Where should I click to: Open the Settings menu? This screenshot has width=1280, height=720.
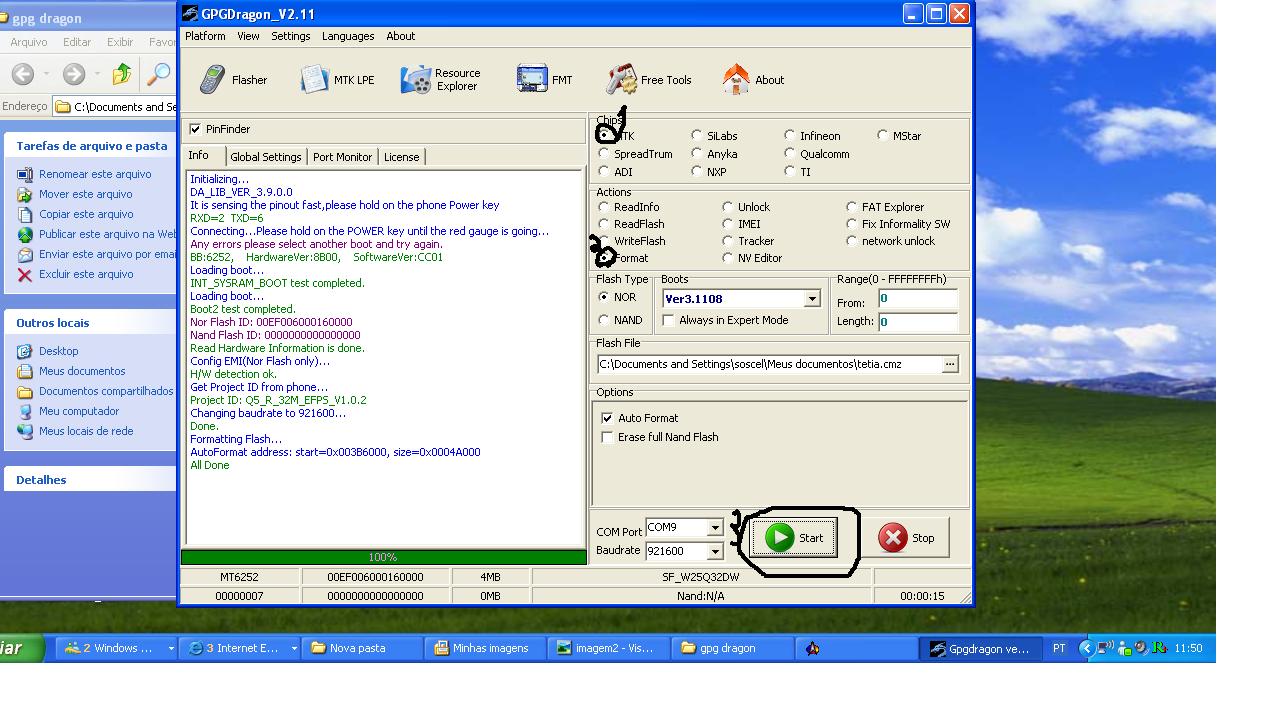click(290, 36)
